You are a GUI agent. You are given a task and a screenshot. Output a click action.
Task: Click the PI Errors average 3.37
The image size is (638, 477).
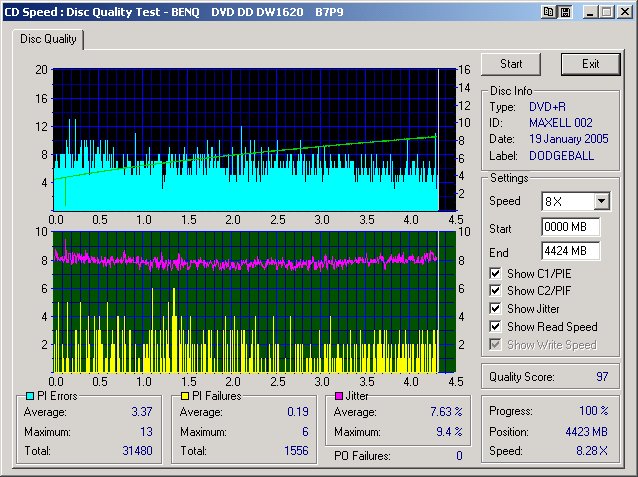point(142,411)
